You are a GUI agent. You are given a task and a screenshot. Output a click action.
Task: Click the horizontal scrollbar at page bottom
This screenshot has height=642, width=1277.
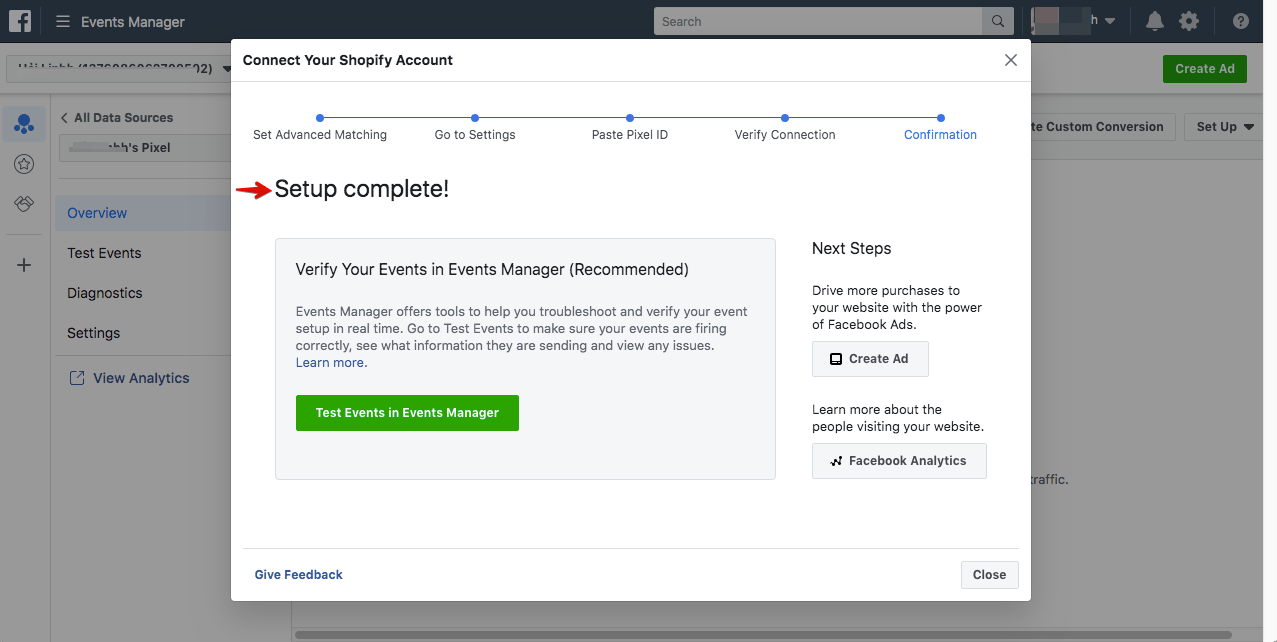pos(763,635)
